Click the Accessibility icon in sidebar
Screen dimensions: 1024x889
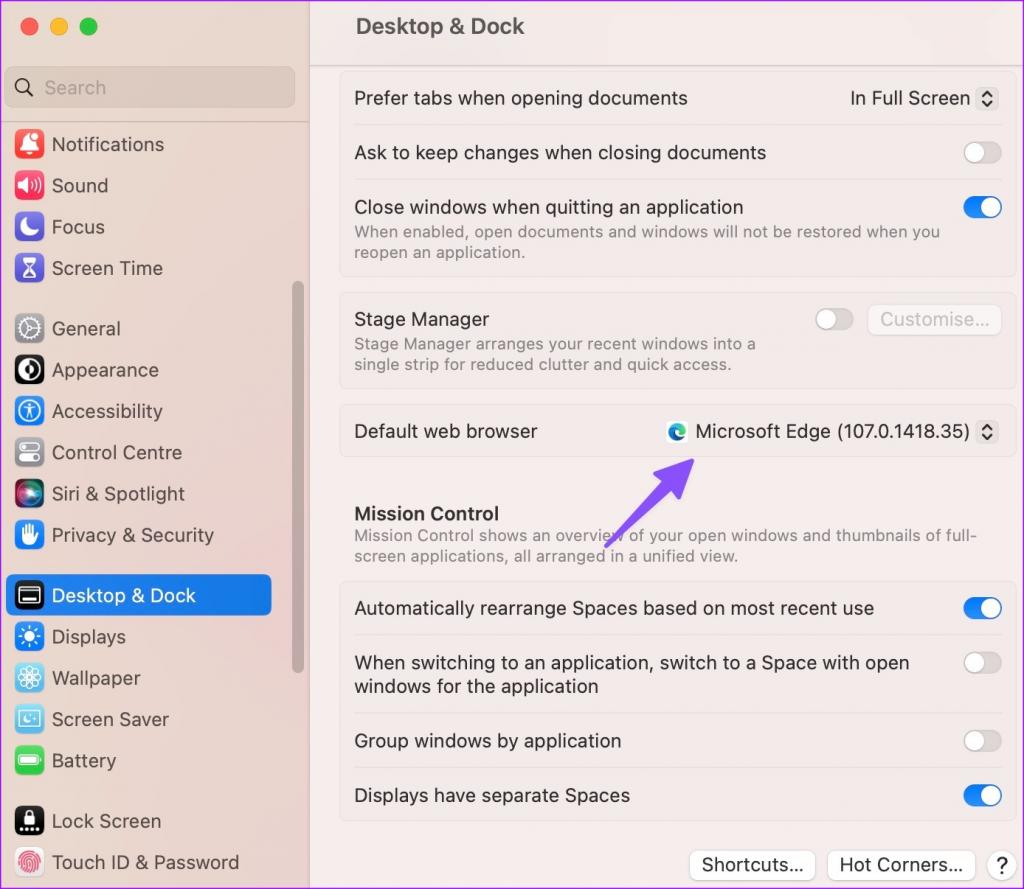29,411
